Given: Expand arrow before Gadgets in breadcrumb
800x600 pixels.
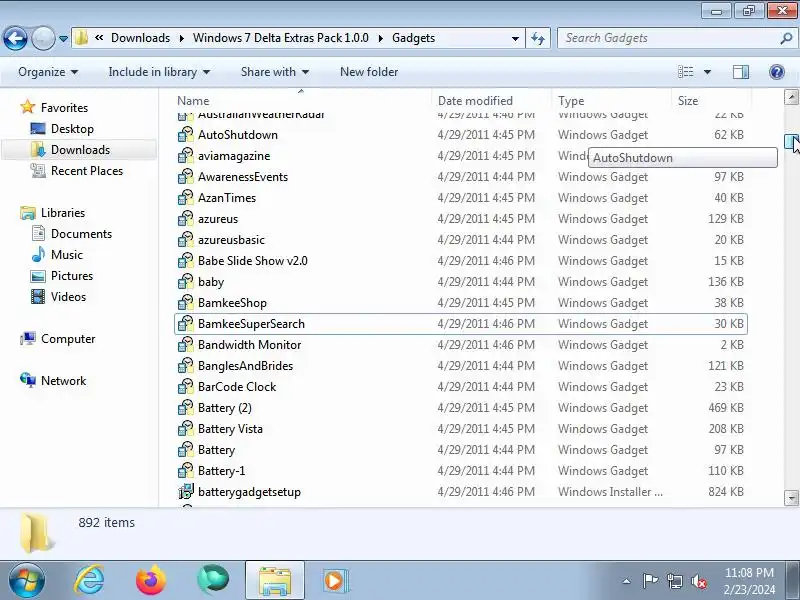Looking at the screenshot, I should [381, 38].
